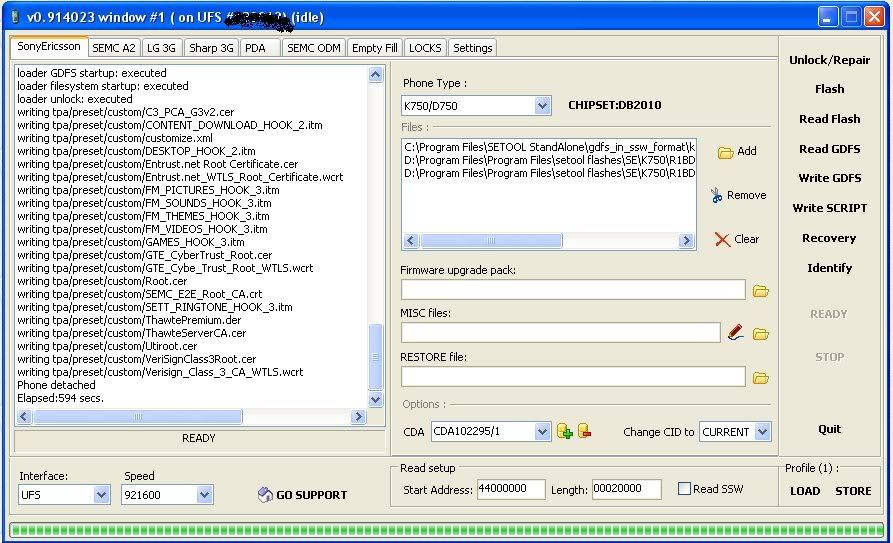The height and width of the screenshot is (543, 893).
Task: Click the LOAD profile button
Action: [x=805, y=491]
